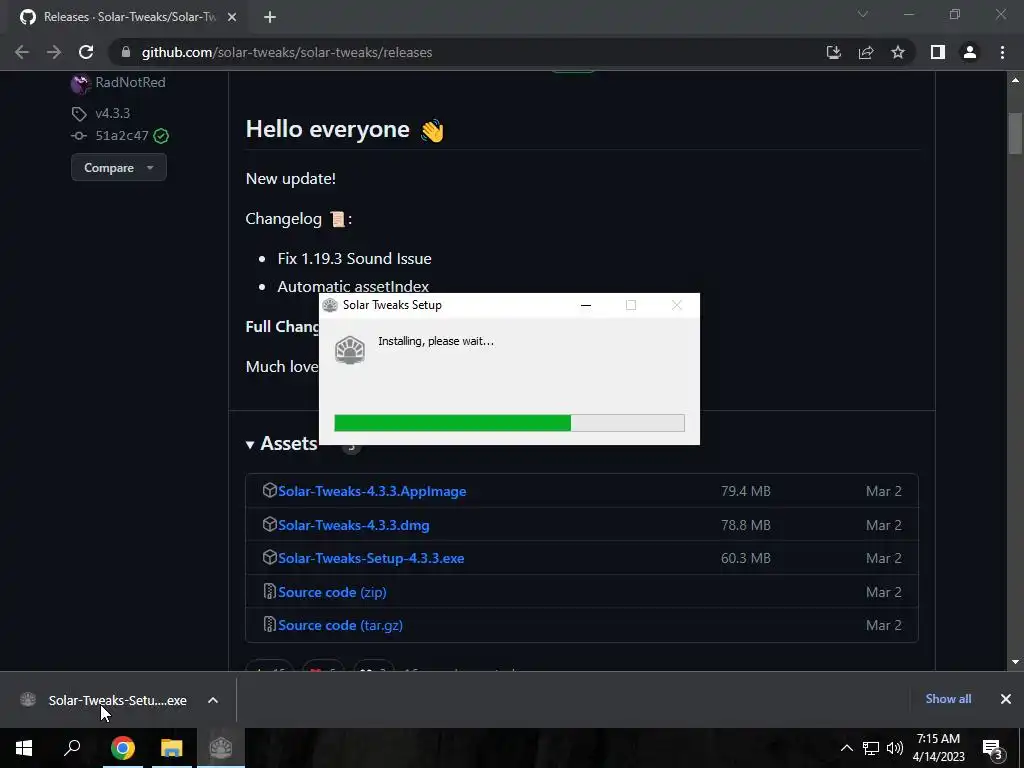Download Solar-Tweaks-Setup-4.3.3.exe
Screen dimensions: 1024x768
tap(371, 558)
